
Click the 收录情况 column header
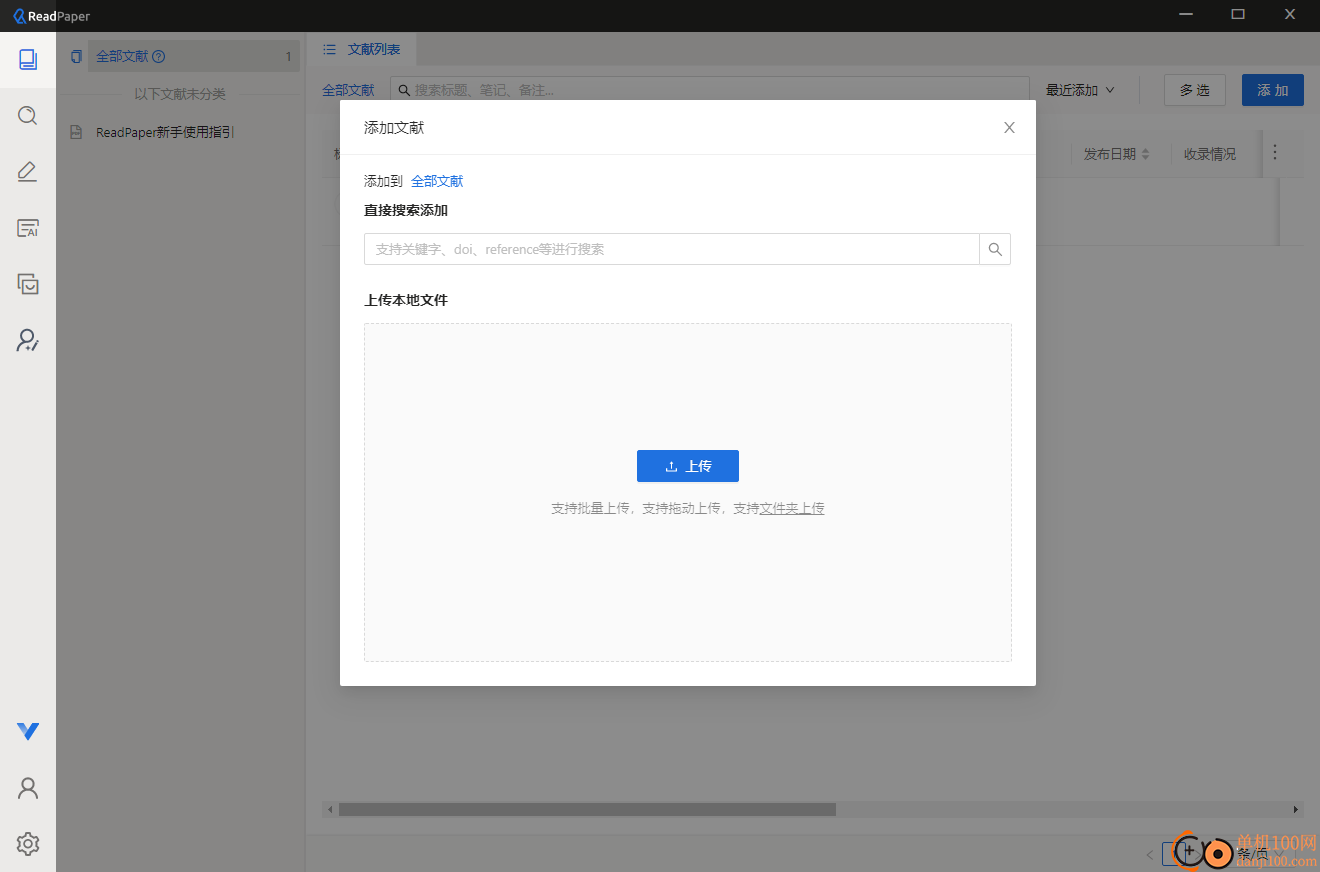coord(1210,154)
